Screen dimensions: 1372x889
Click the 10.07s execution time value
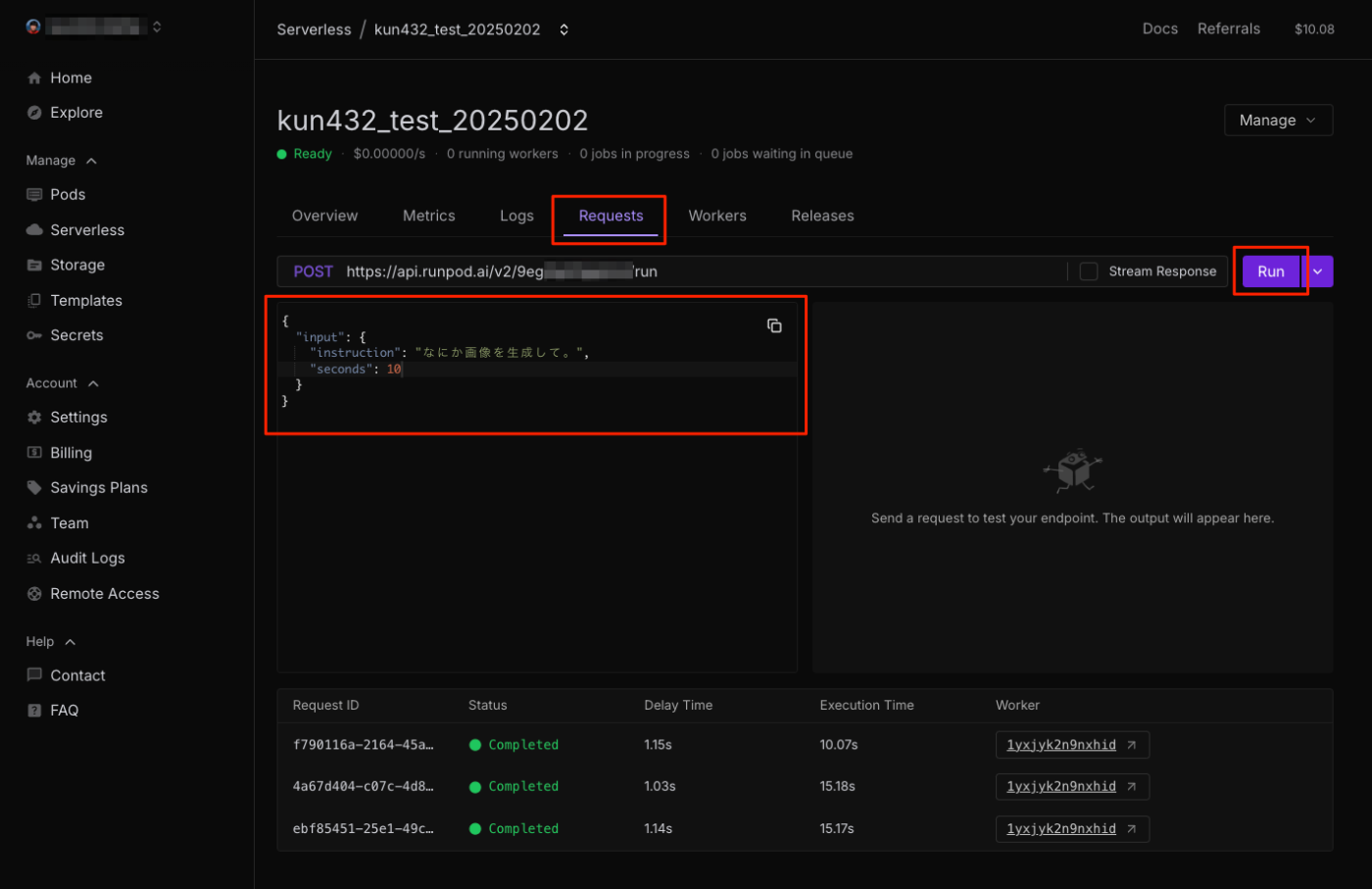pyautogui.click(x=839, y=745)
